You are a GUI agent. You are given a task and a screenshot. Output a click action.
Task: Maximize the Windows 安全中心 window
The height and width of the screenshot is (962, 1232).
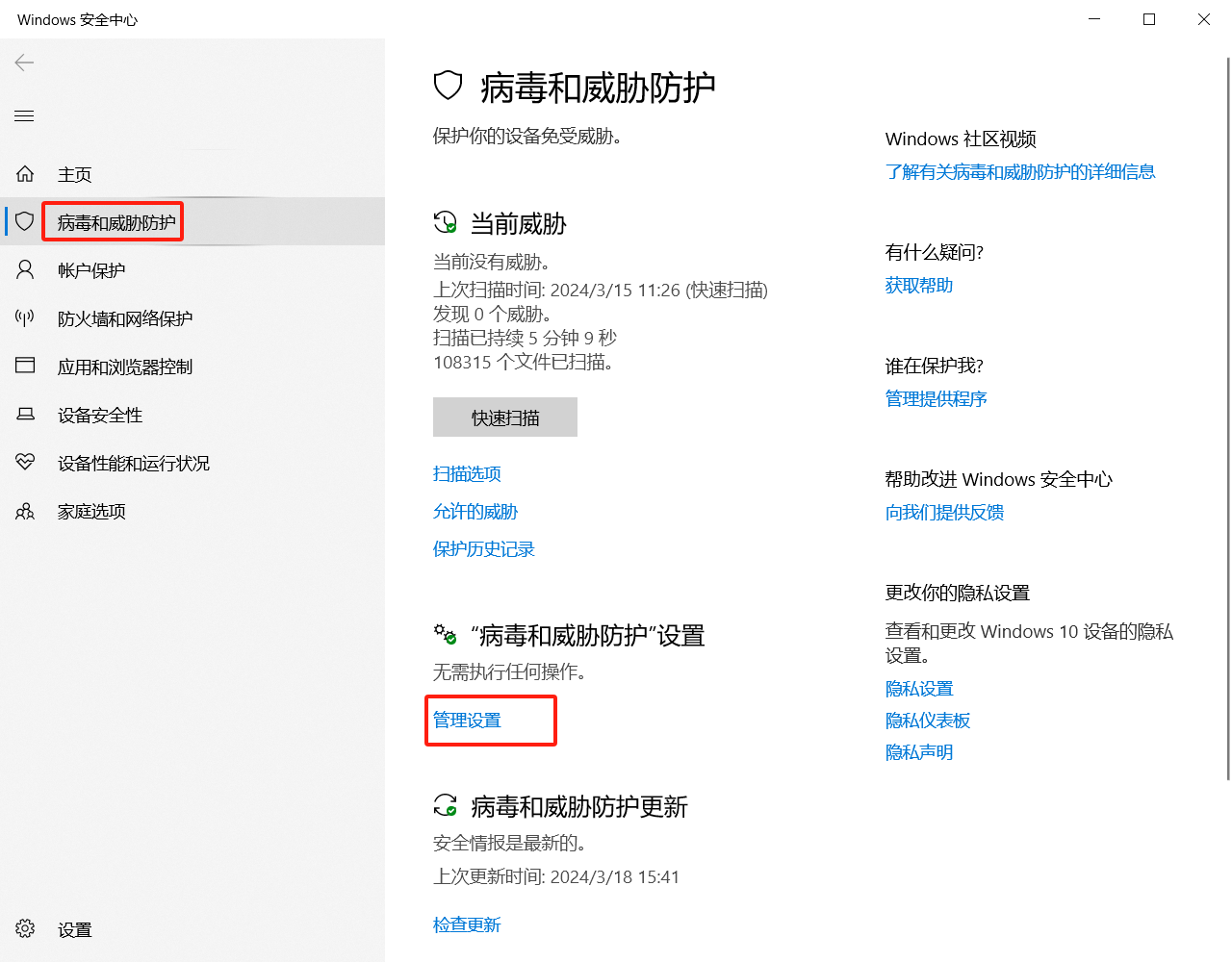tap(1149, 19)
